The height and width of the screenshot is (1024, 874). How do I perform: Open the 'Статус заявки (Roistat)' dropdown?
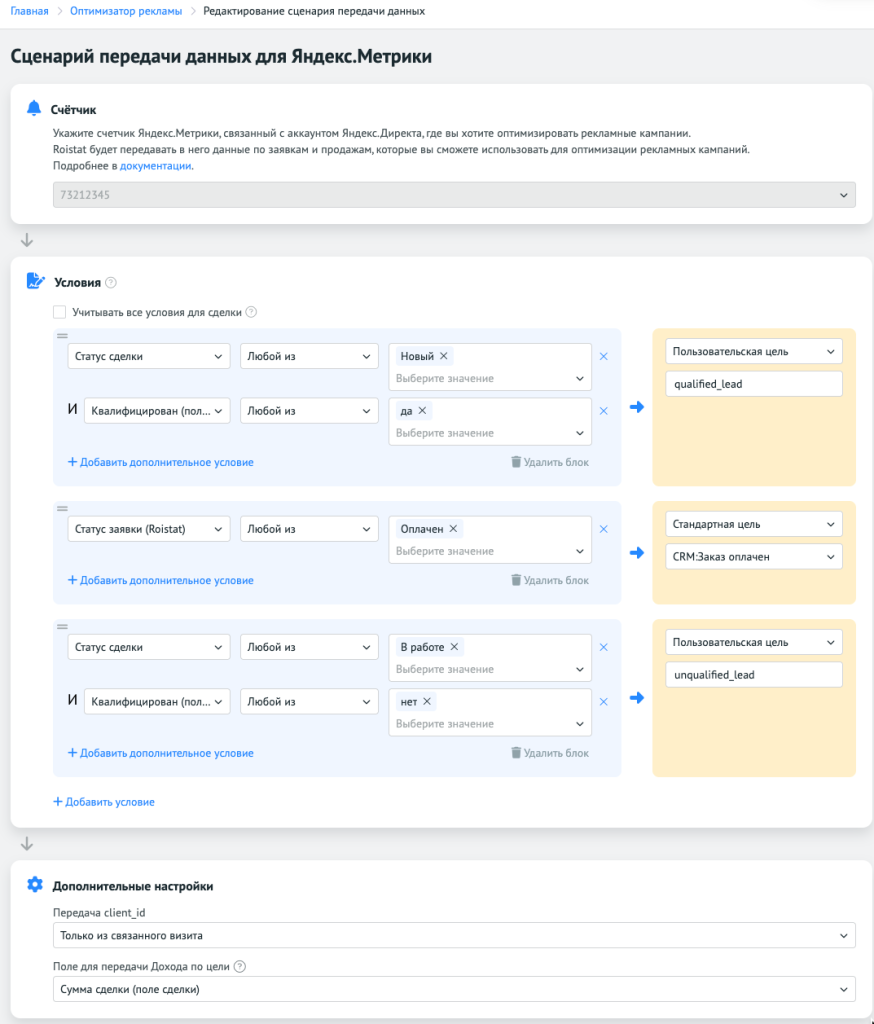coord(149,529)
